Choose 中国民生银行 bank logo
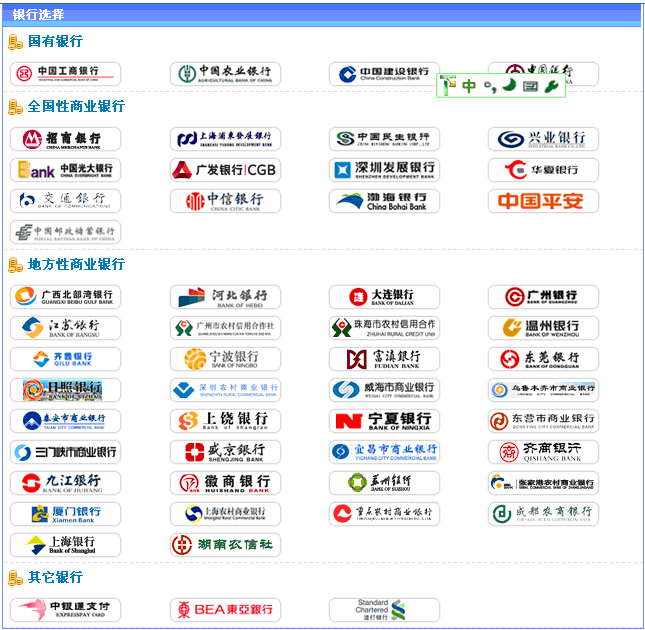This screenshot has width=645, height=630. pos(384,139)
